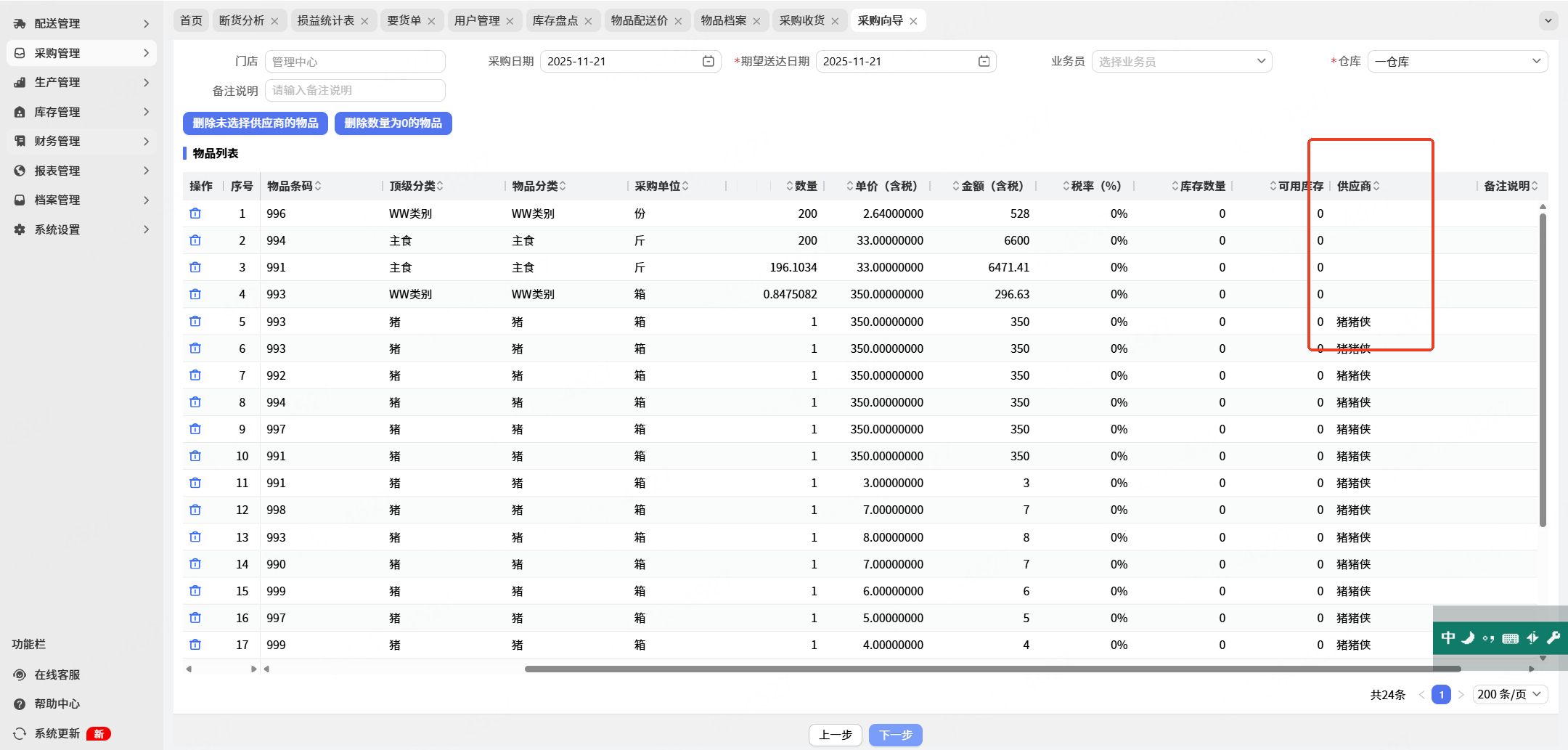
Task: Click the 备注说明 input field
Action: click(x=355, y=91)
